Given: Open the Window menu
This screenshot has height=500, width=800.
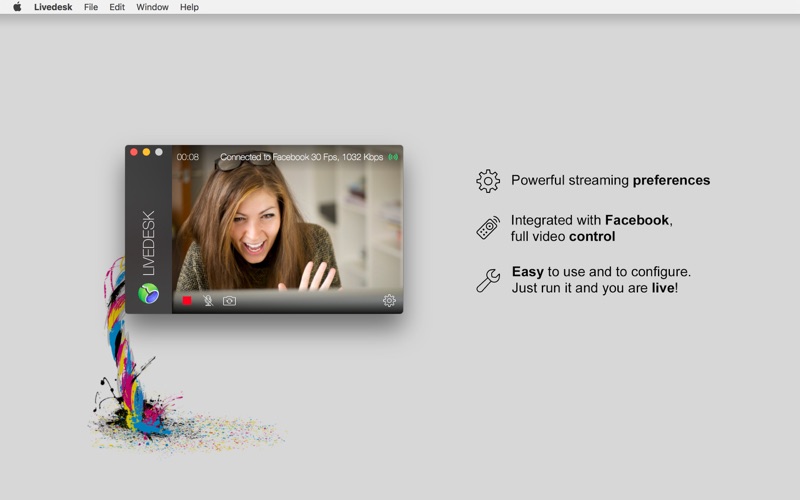Looking at the screenshot, I should tap(152, 7).
